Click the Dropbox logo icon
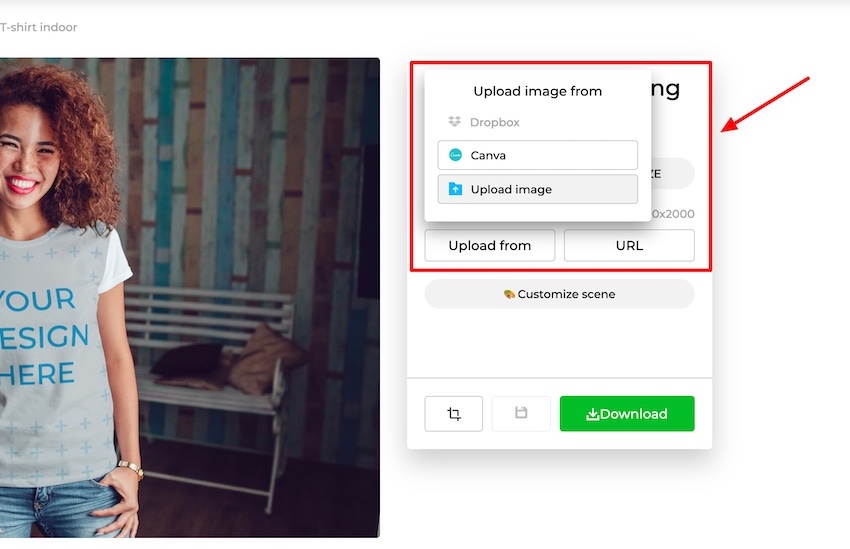The width and height of the screenshot is (850, 549). pyautogui.click(x=454, y=121)
